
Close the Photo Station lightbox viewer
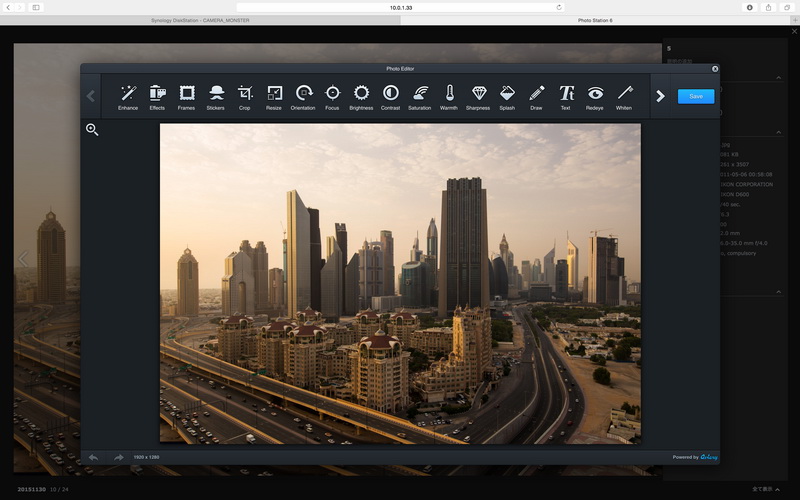click(x=794, y=31)
